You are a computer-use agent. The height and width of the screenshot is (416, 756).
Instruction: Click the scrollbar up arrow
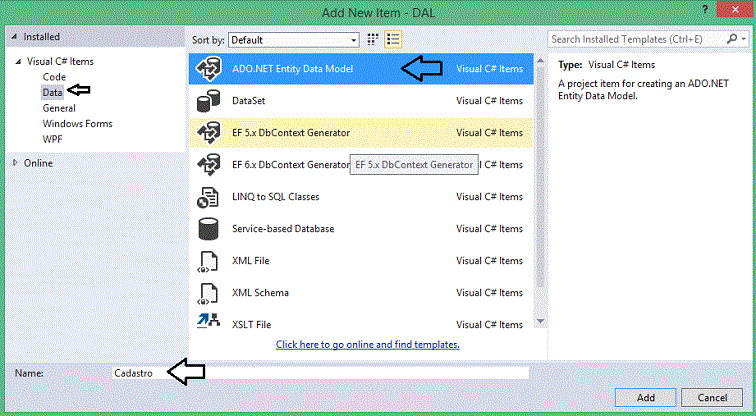pos(540,61)
